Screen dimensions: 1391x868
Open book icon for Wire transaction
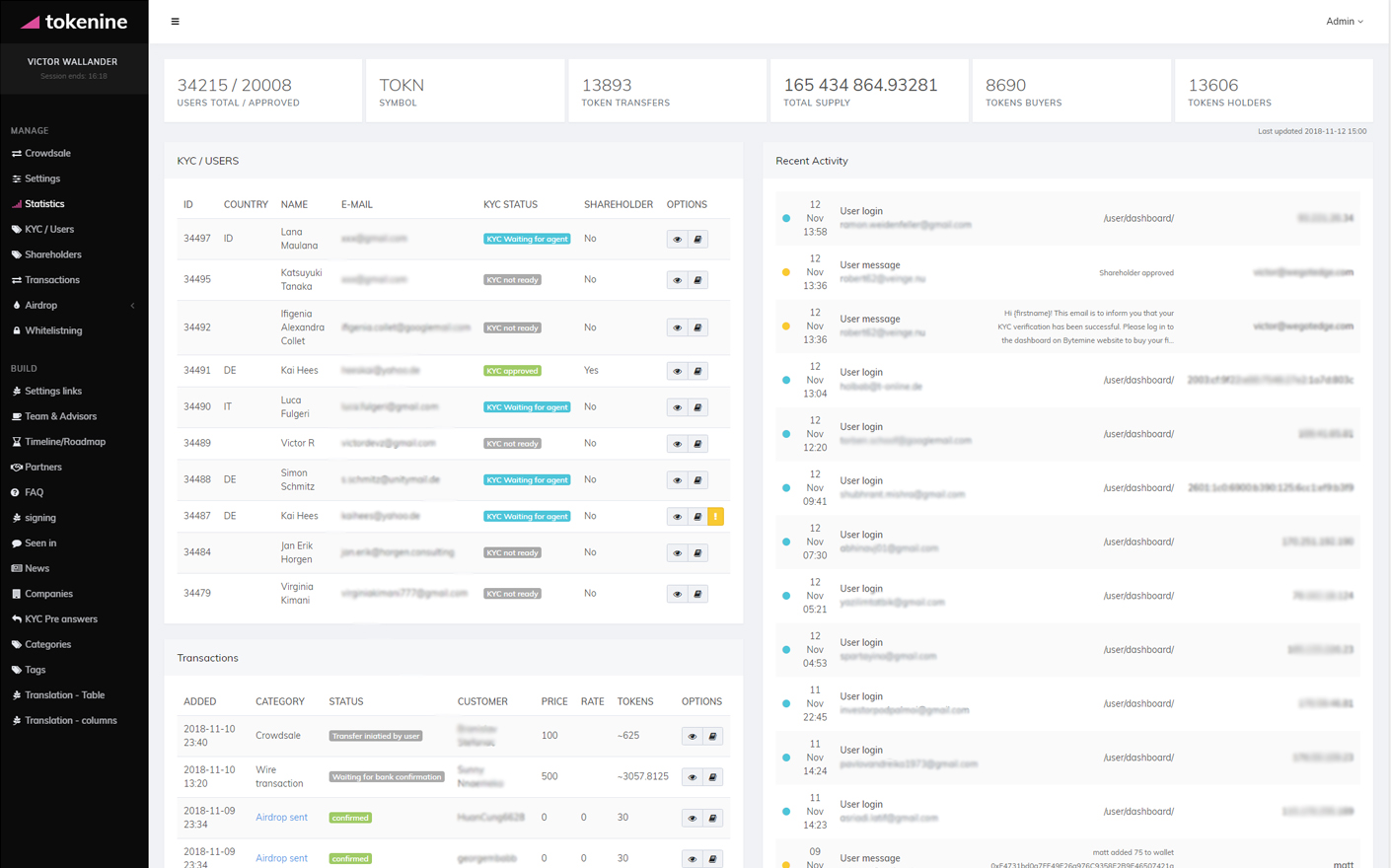tap(712, 777)
